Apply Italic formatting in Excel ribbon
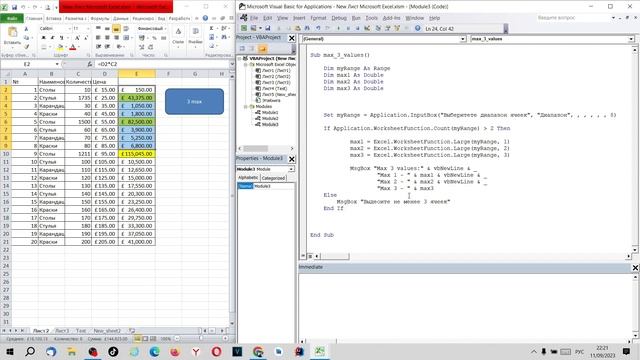 click(x=52, y=38)
